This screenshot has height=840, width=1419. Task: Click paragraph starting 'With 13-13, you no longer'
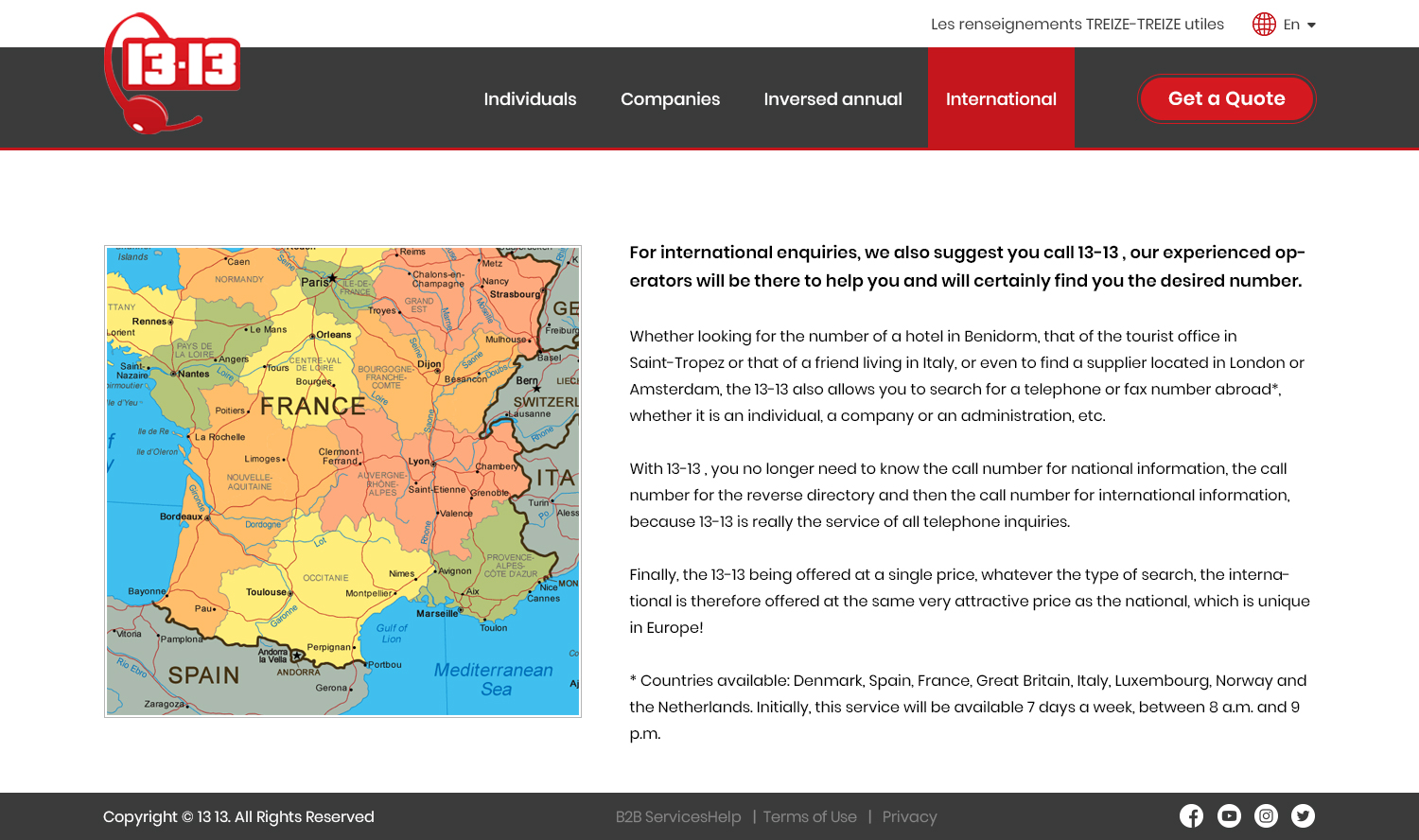tap(960, 495)
